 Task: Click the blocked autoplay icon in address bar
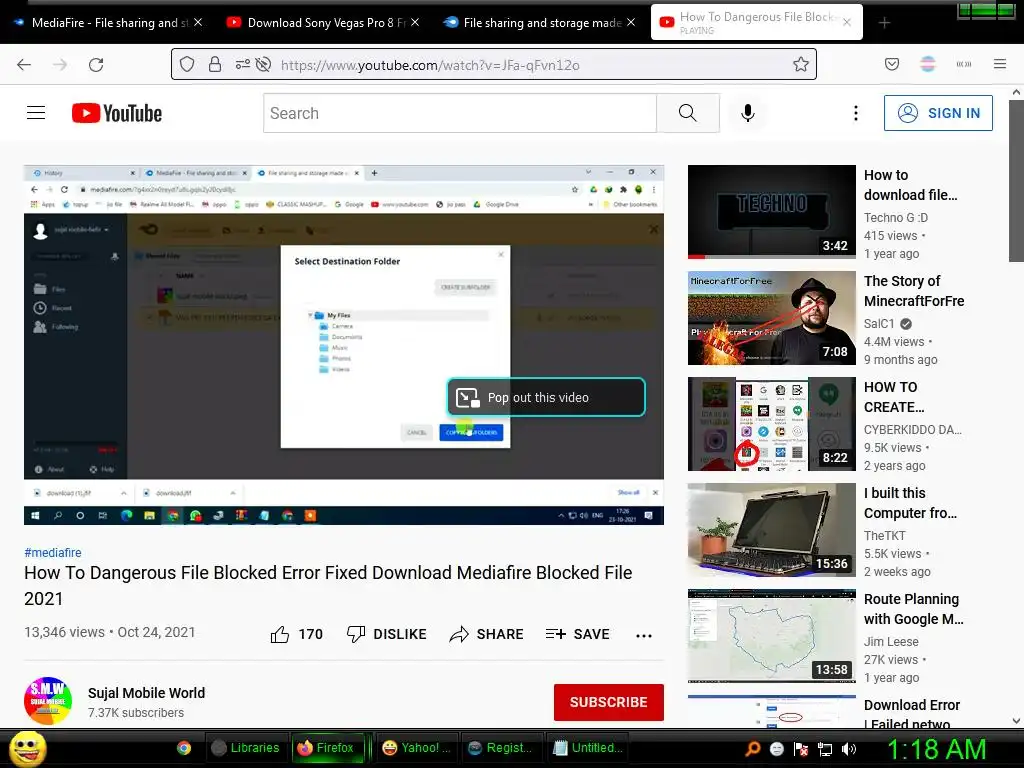pos(263,65)
